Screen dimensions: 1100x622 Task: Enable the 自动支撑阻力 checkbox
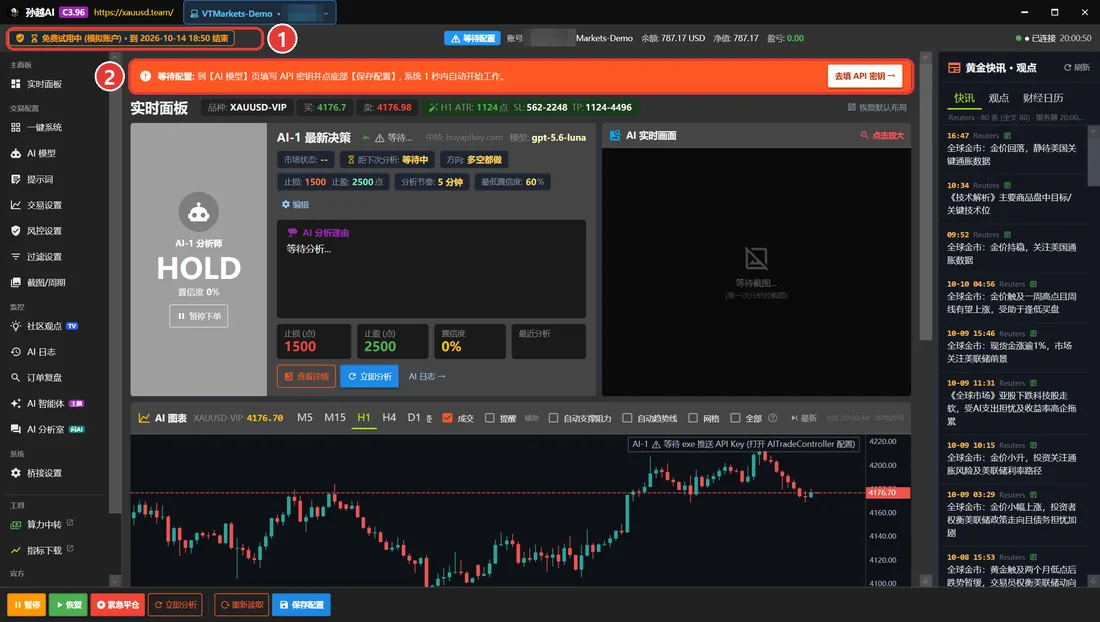click(x=553, y=418)
